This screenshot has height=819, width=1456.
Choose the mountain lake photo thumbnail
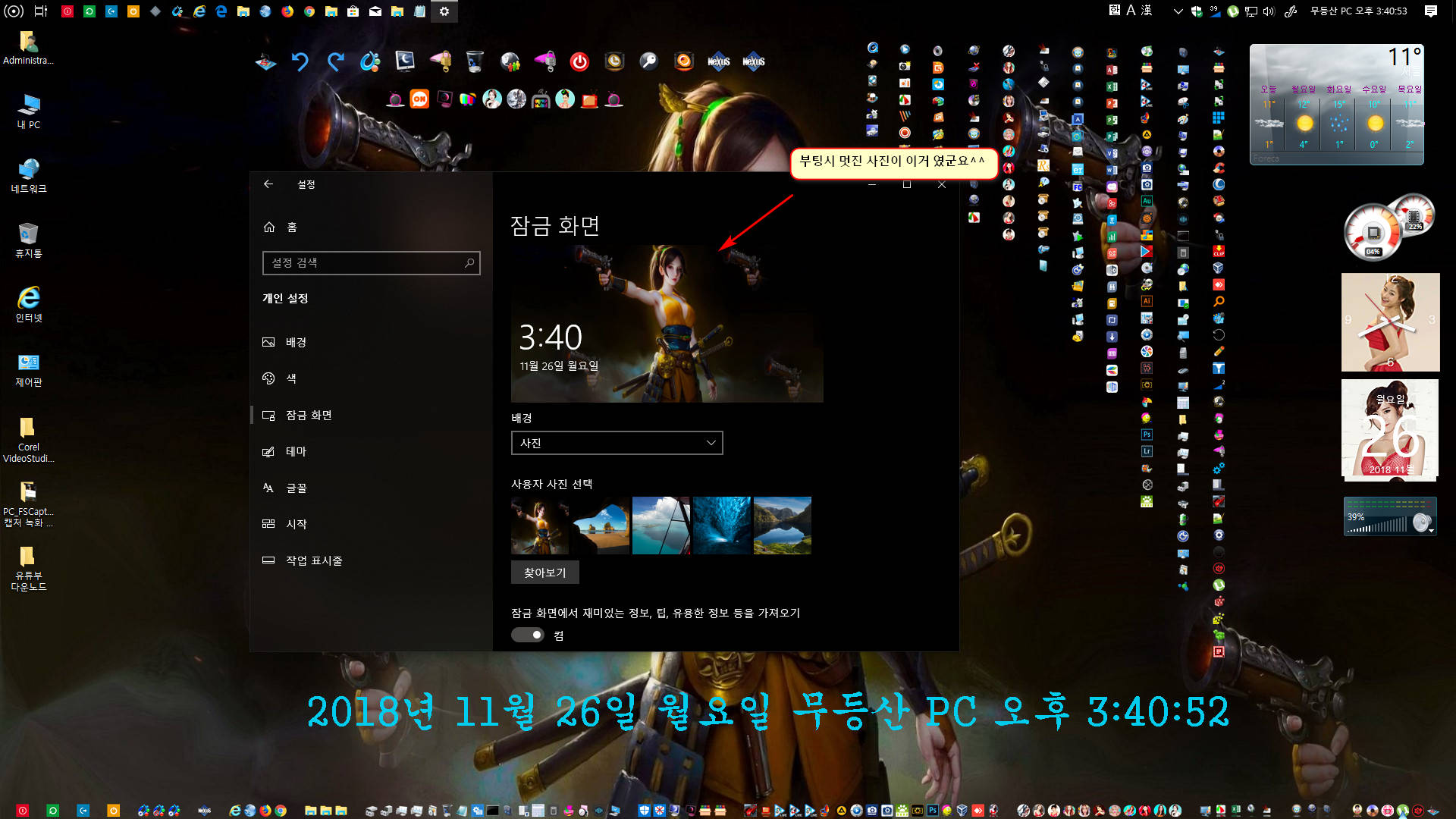[783, 526]
